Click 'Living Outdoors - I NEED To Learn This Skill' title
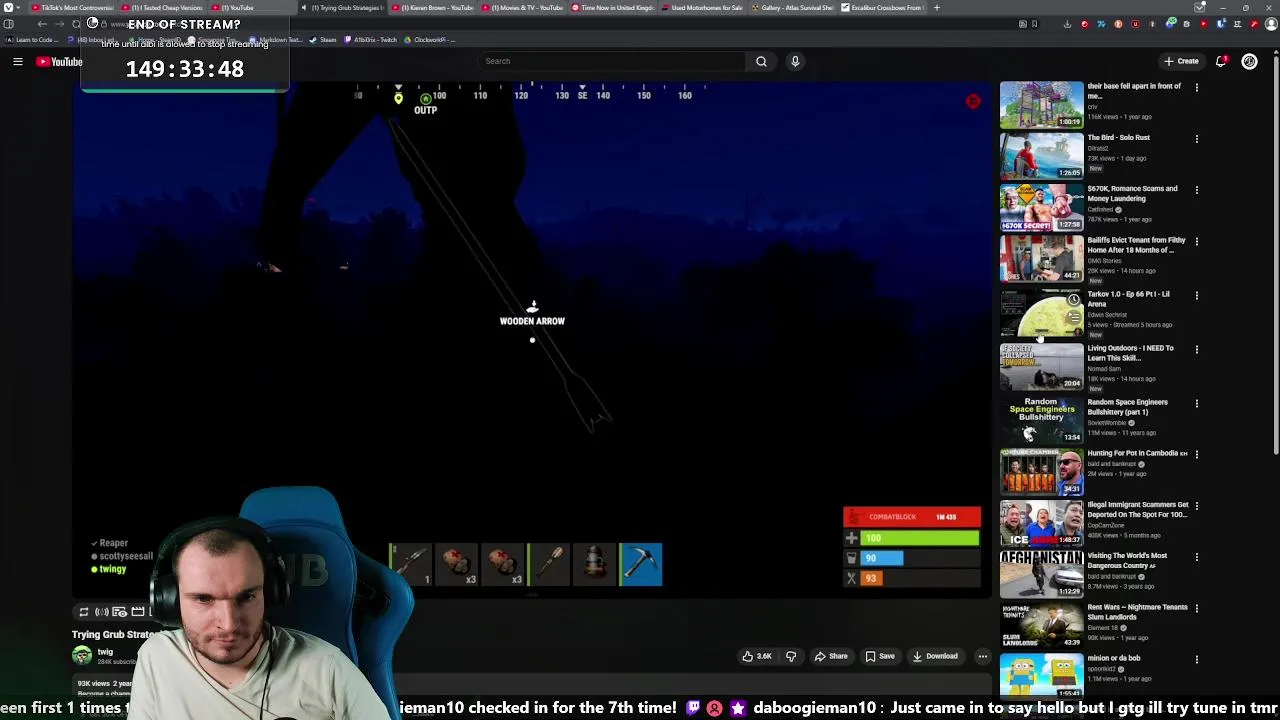The image size is (1280, 720). coord(1131,353)
